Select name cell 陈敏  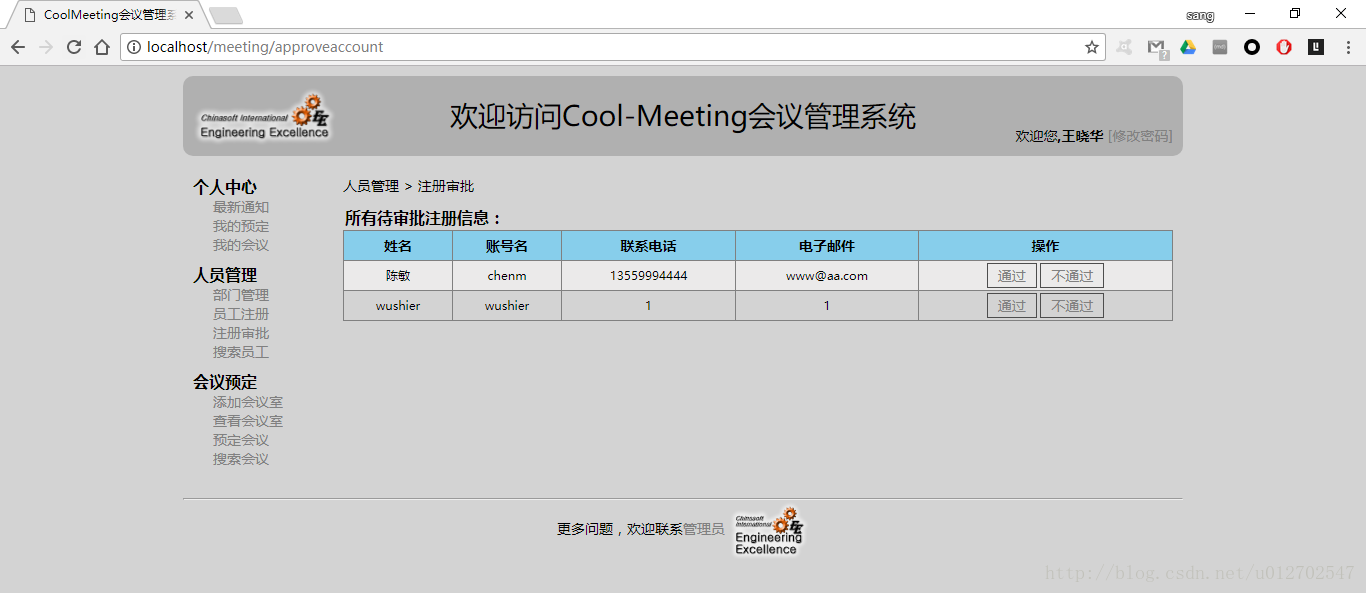click(x=398, y=276)
